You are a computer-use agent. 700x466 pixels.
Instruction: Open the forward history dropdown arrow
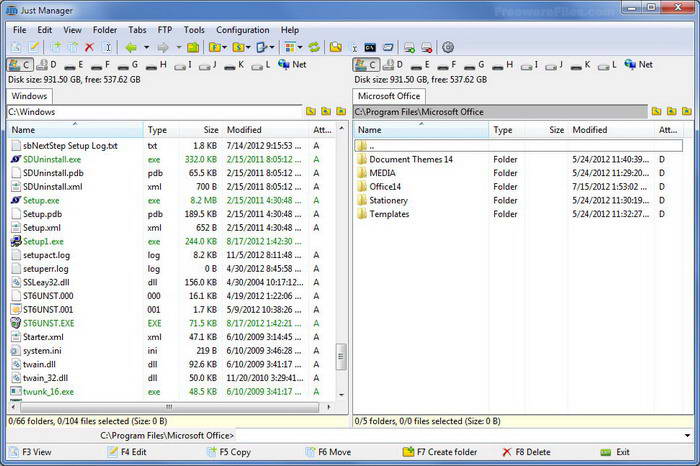click(178, 47)
